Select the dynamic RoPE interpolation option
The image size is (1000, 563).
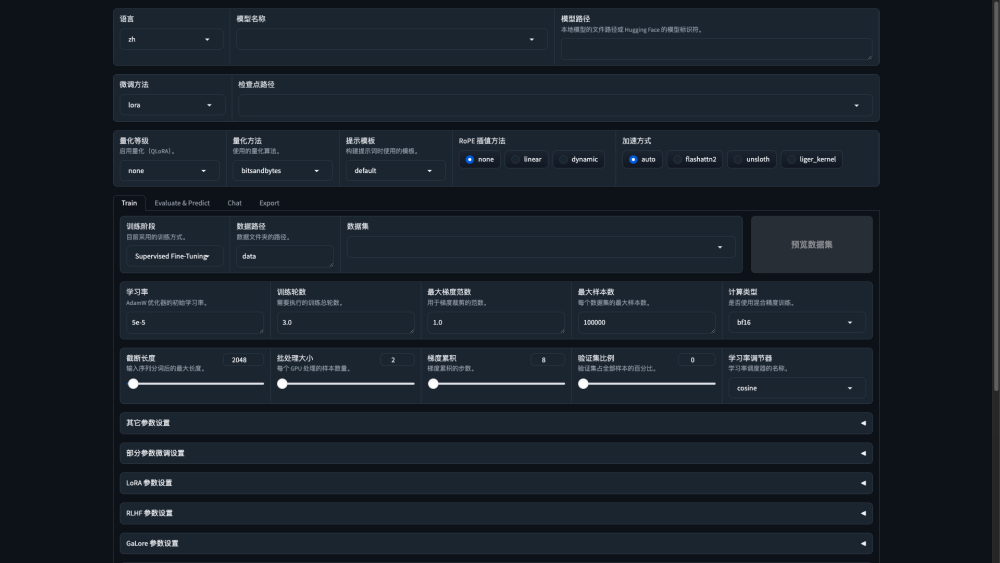(578, 159)
